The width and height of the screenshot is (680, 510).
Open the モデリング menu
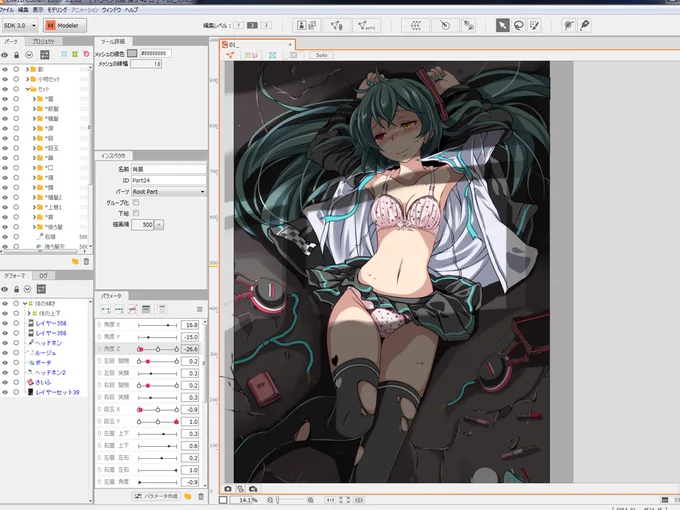[x=57, y=10]
